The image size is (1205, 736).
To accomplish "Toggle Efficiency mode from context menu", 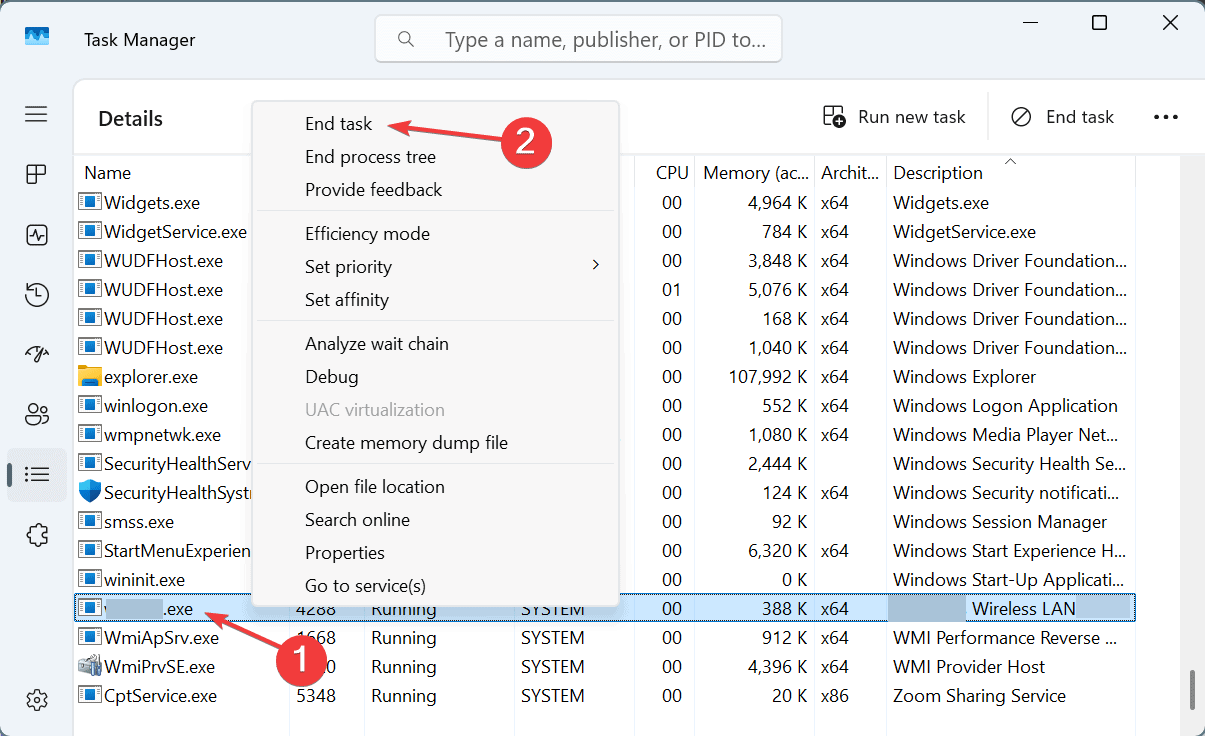I will [x=367, y=234].
